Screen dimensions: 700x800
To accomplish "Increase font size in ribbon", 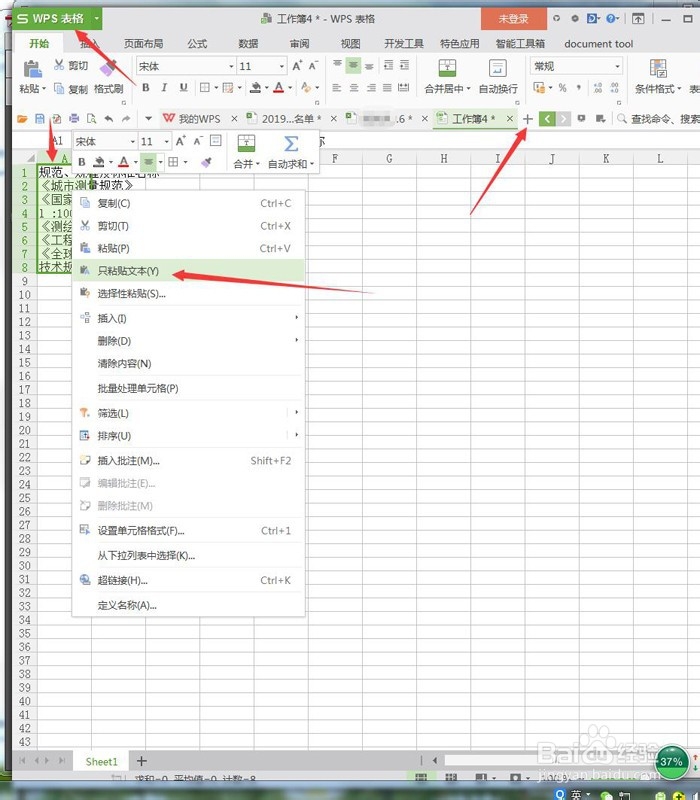I will (297, 65).
